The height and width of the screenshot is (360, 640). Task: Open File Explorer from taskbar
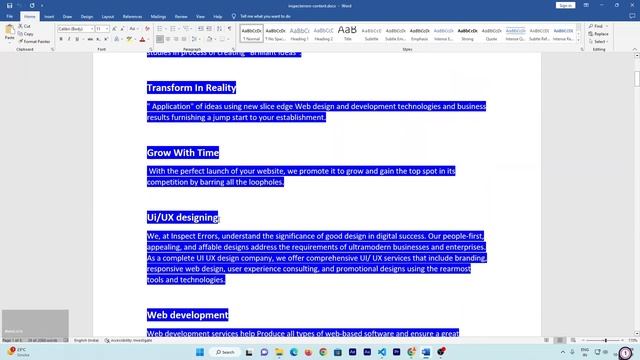pyautogui.click(x=279, y=352)
